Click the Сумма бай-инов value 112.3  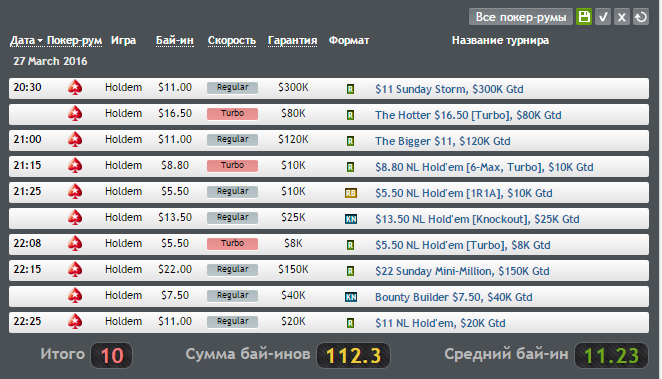tap(353, 355)
